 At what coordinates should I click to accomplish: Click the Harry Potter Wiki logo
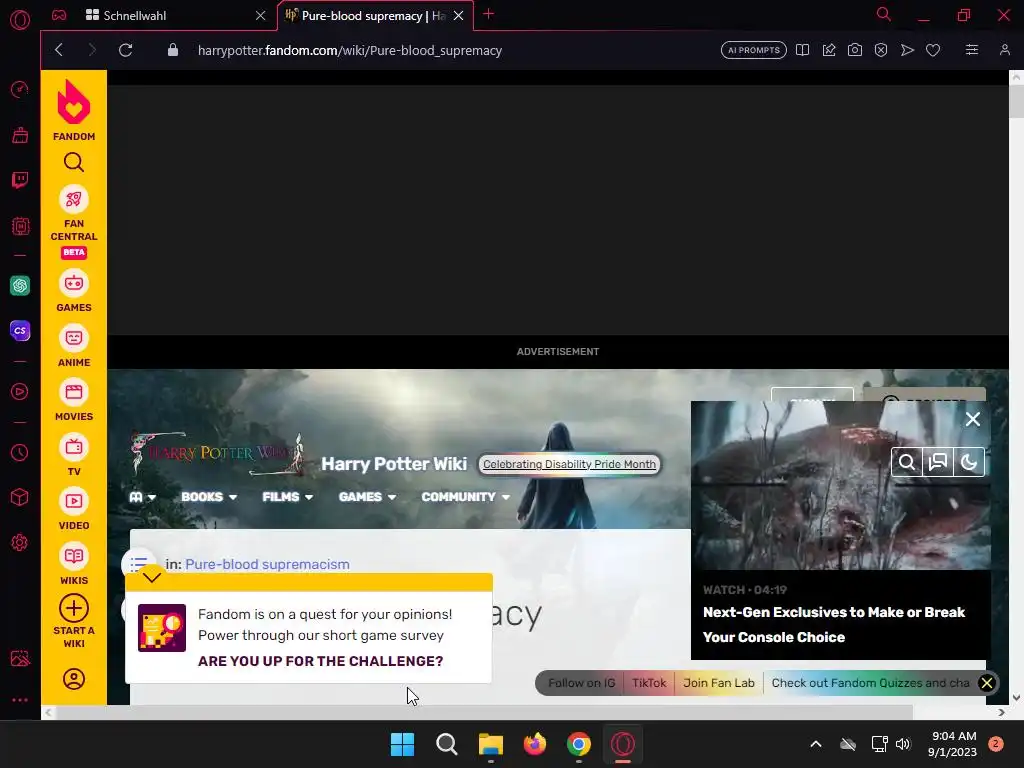(216, 453)
